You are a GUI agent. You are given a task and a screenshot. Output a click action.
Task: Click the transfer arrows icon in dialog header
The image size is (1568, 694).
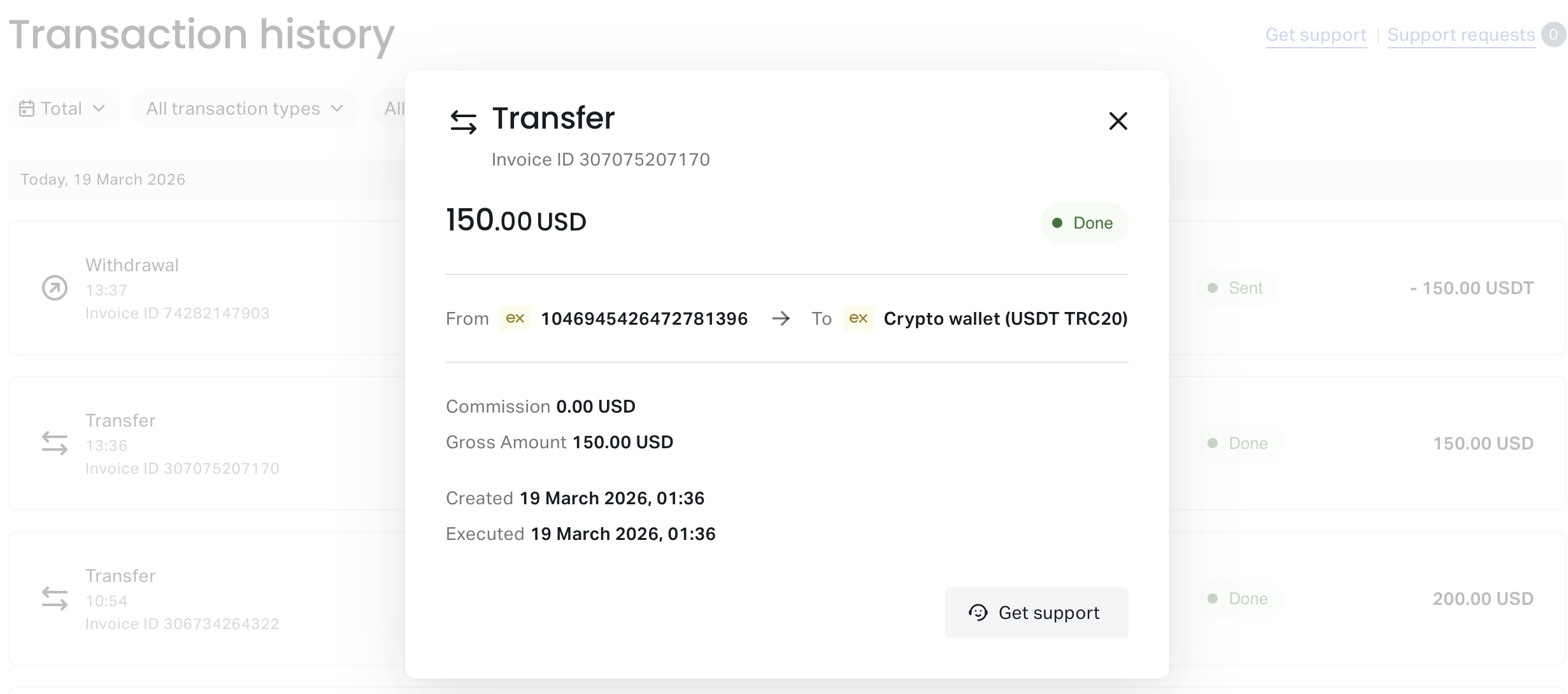click(463, 121)
